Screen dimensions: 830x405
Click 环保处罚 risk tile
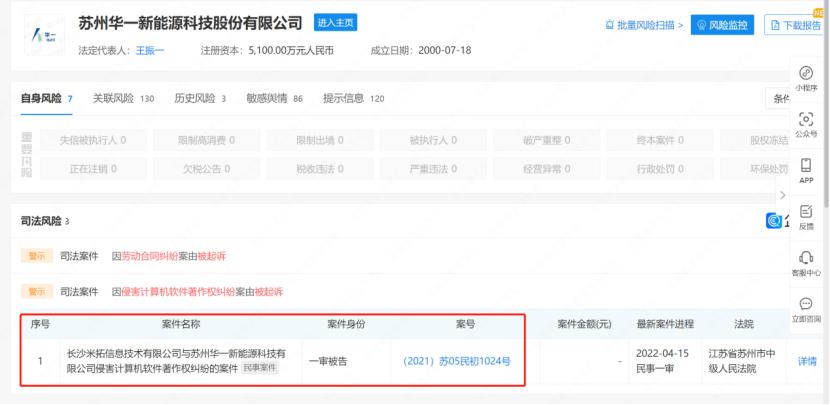coord(755,169)
